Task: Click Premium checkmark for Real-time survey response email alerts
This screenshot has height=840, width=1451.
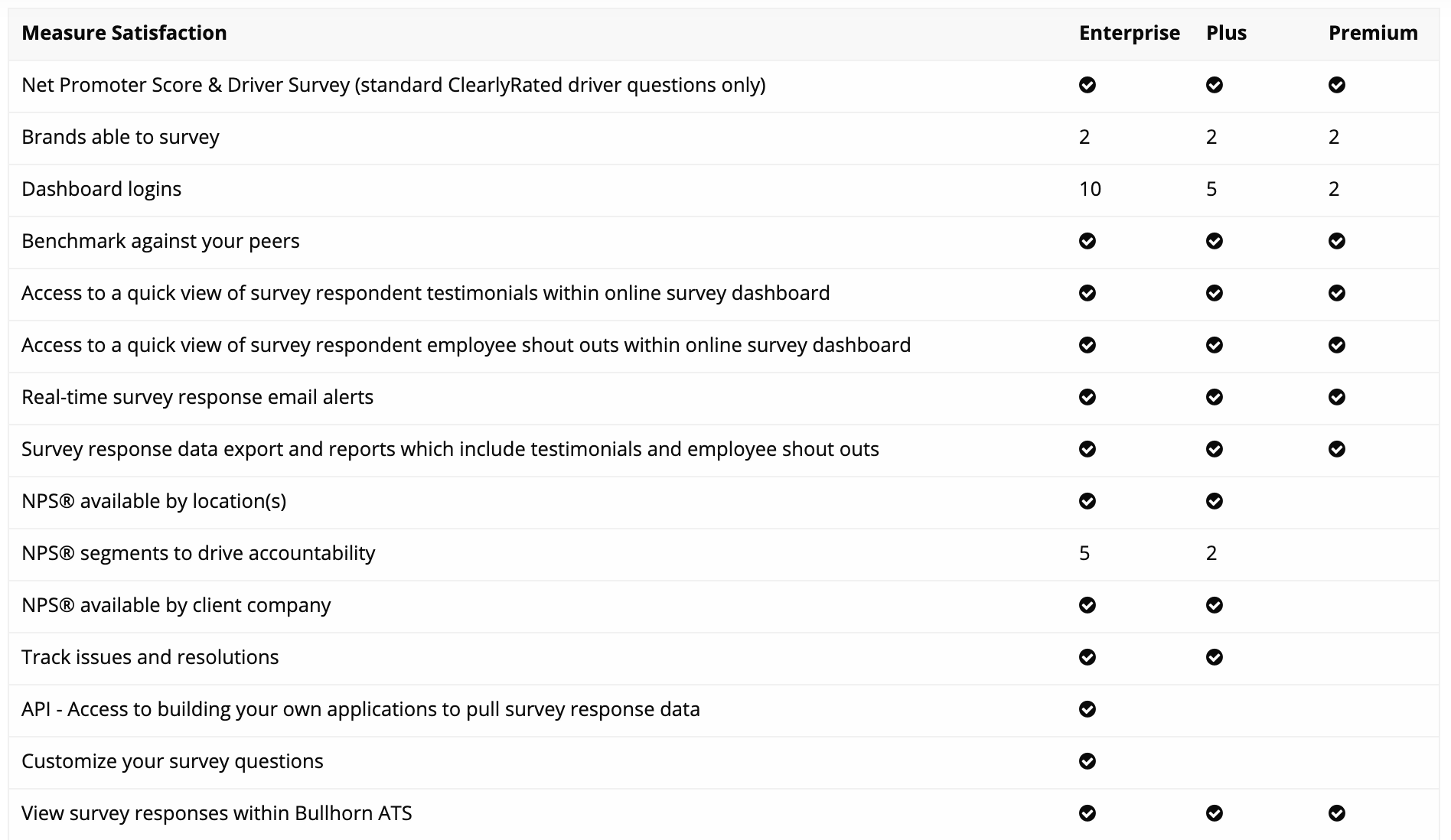Action: [x=1337, y=397]
